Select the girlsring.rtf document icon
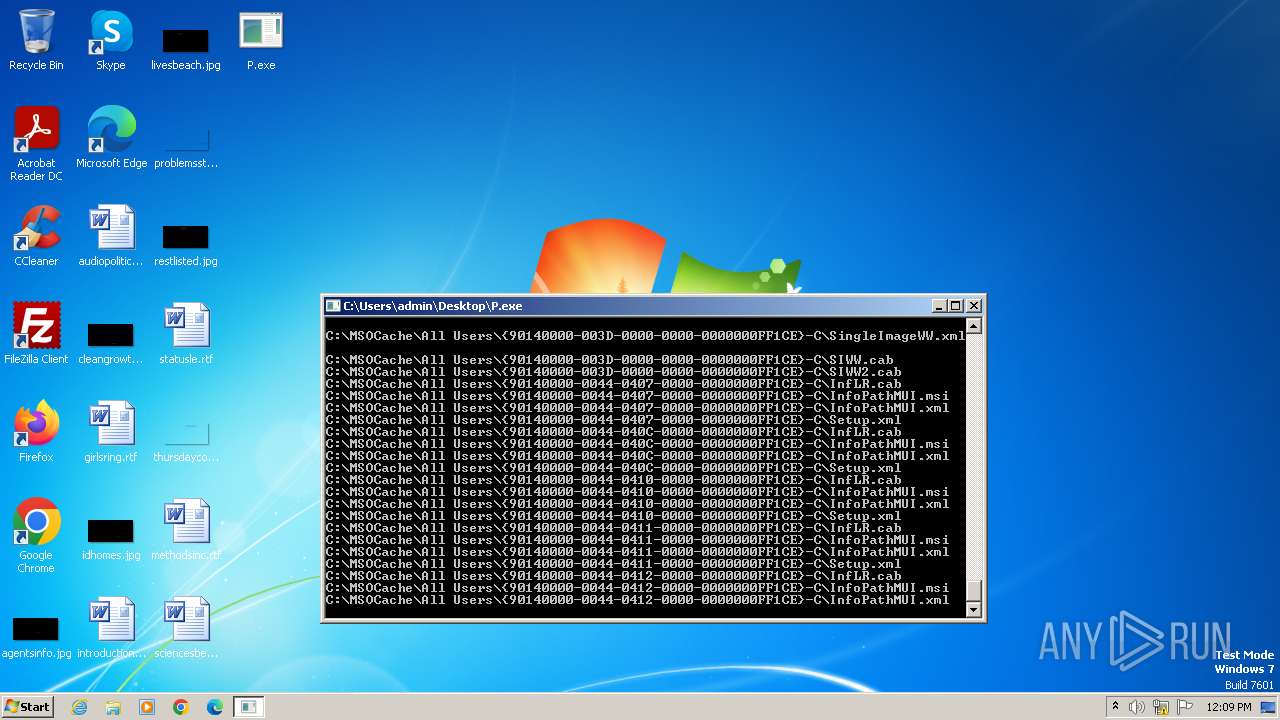The width and height of the screenshot is (1280, 720). [x=111, y=432]
